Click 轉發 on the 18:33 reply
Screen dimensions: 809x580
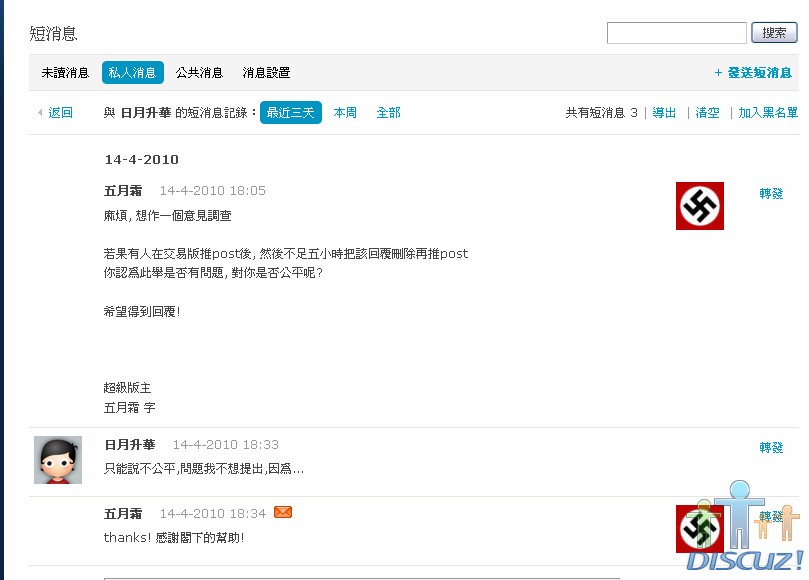point(771,448)
